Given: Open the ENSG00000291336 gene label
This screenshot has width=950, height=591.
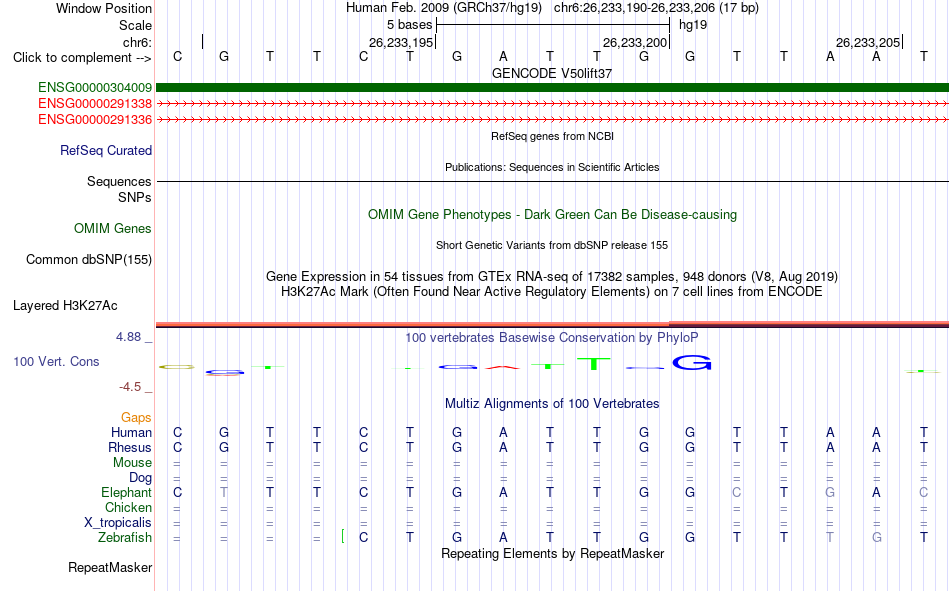Looking at the screenshot, I should (95, 119).
